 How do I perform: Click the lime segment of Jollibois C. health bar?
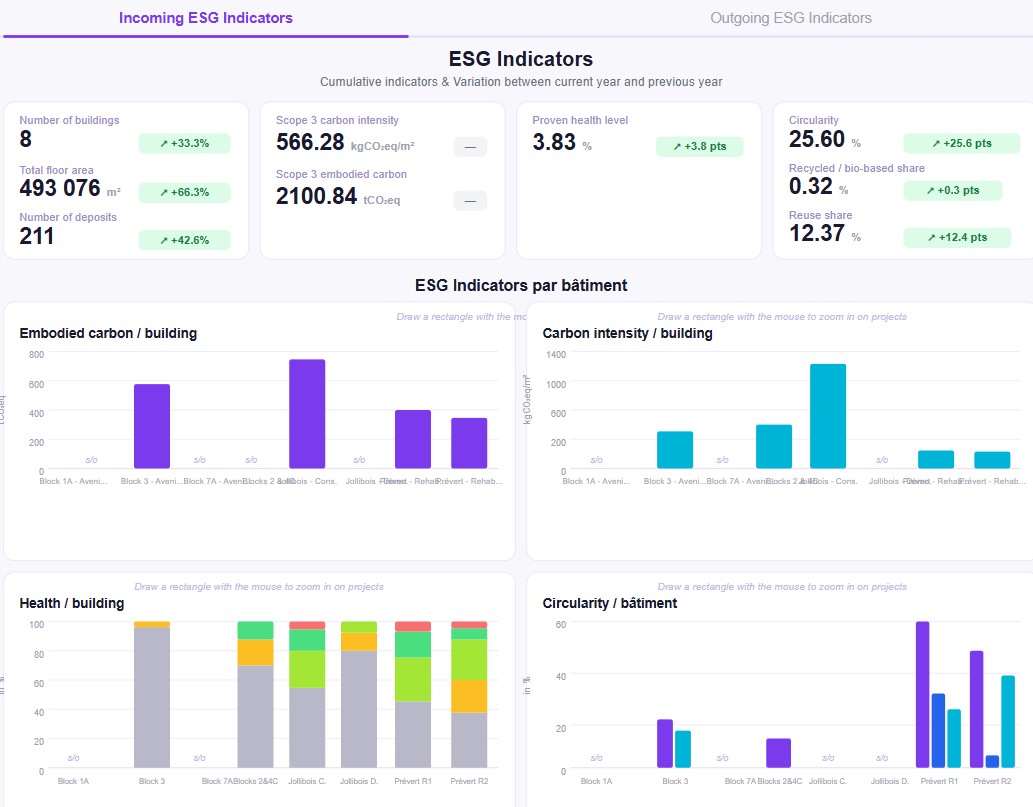tap(307, 669)
